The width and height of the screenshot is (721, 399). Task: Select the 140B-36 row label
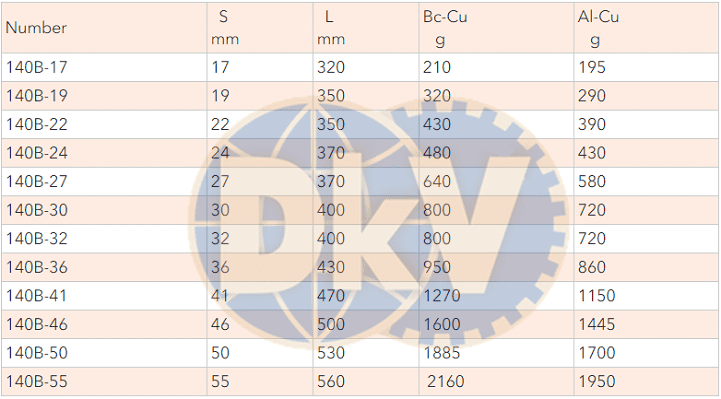coord(36,268)
